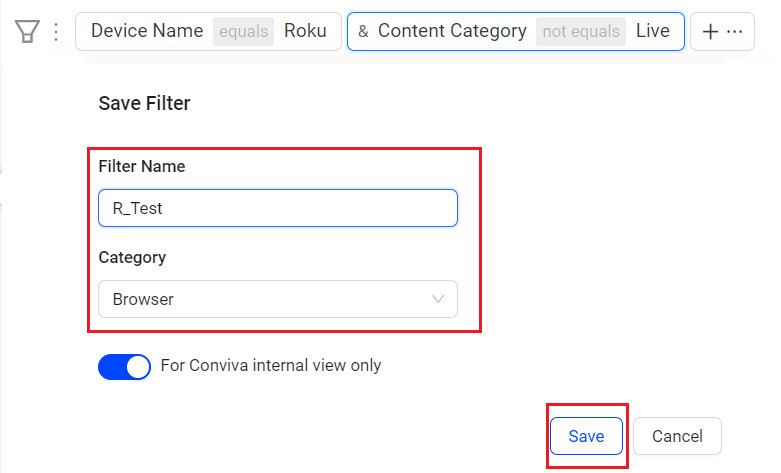
Task: Open the Category dropdown showing Browser
Action: 278,299
